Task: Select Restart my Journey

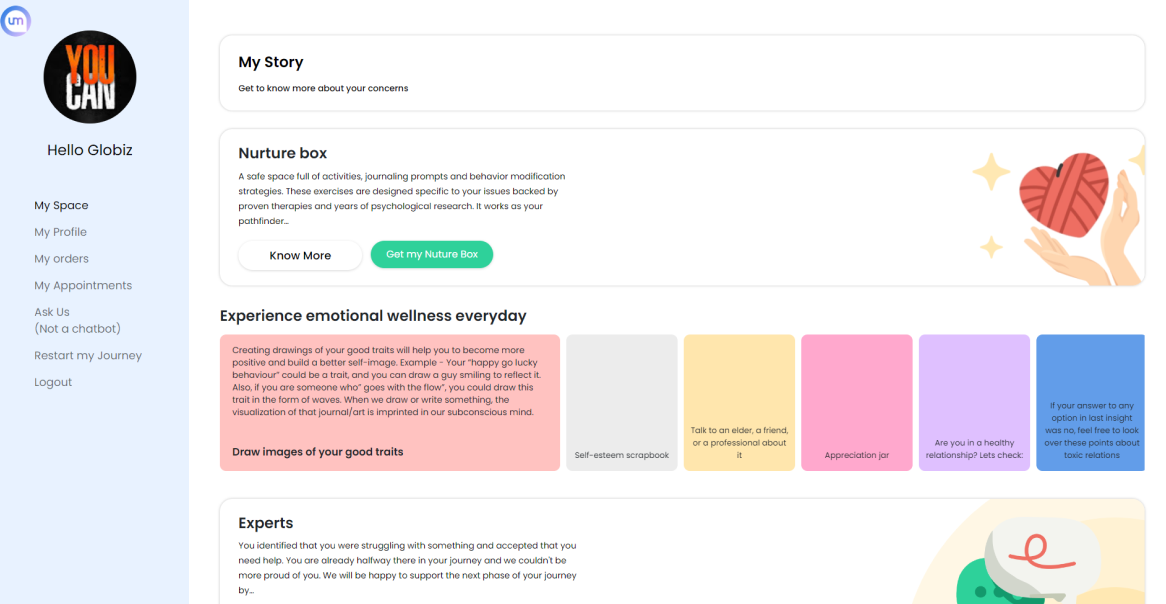Action: [x=88, y=356]
